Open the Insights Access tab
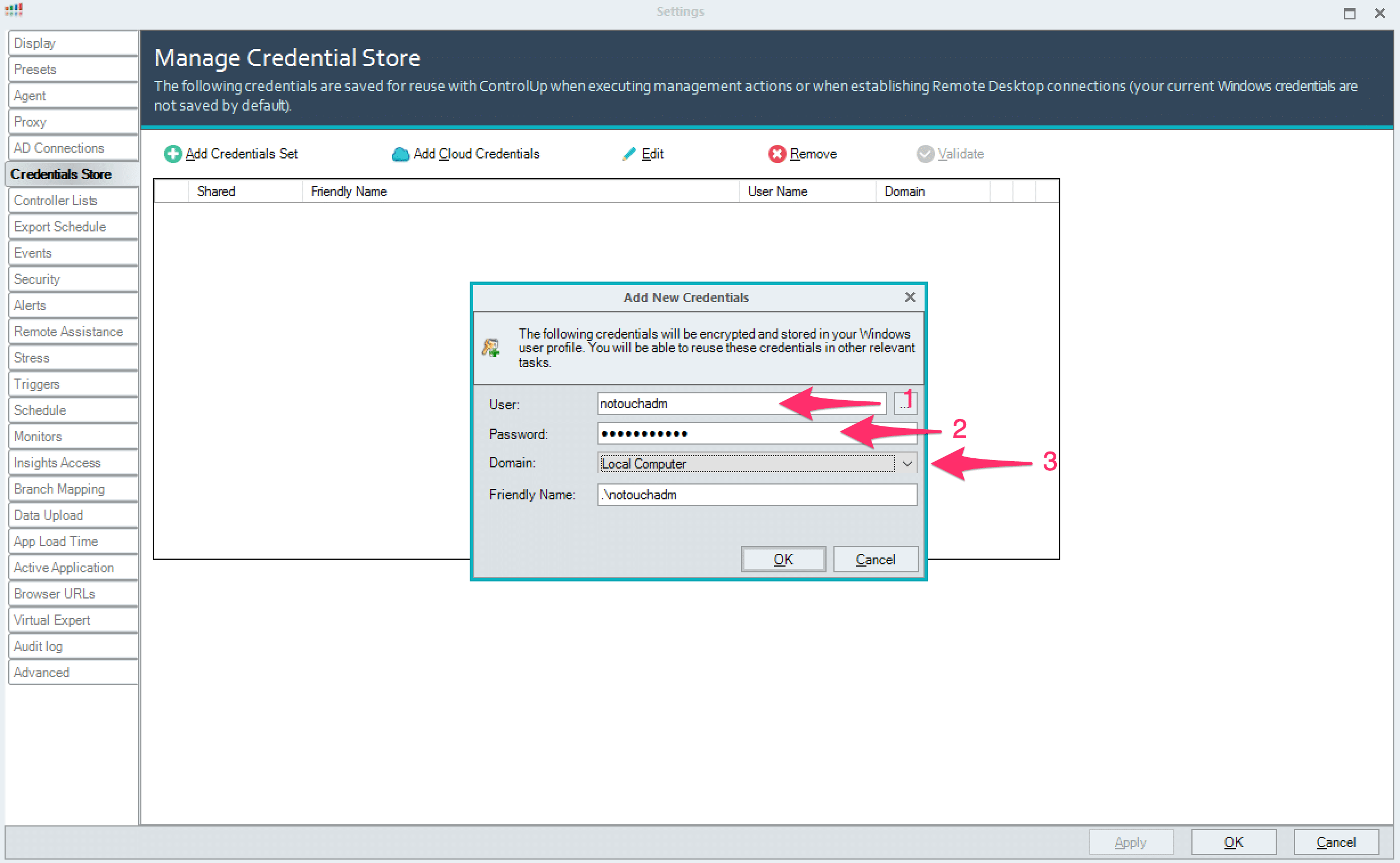This screenshot has height=863, width=1400. [x=73, y=463]
